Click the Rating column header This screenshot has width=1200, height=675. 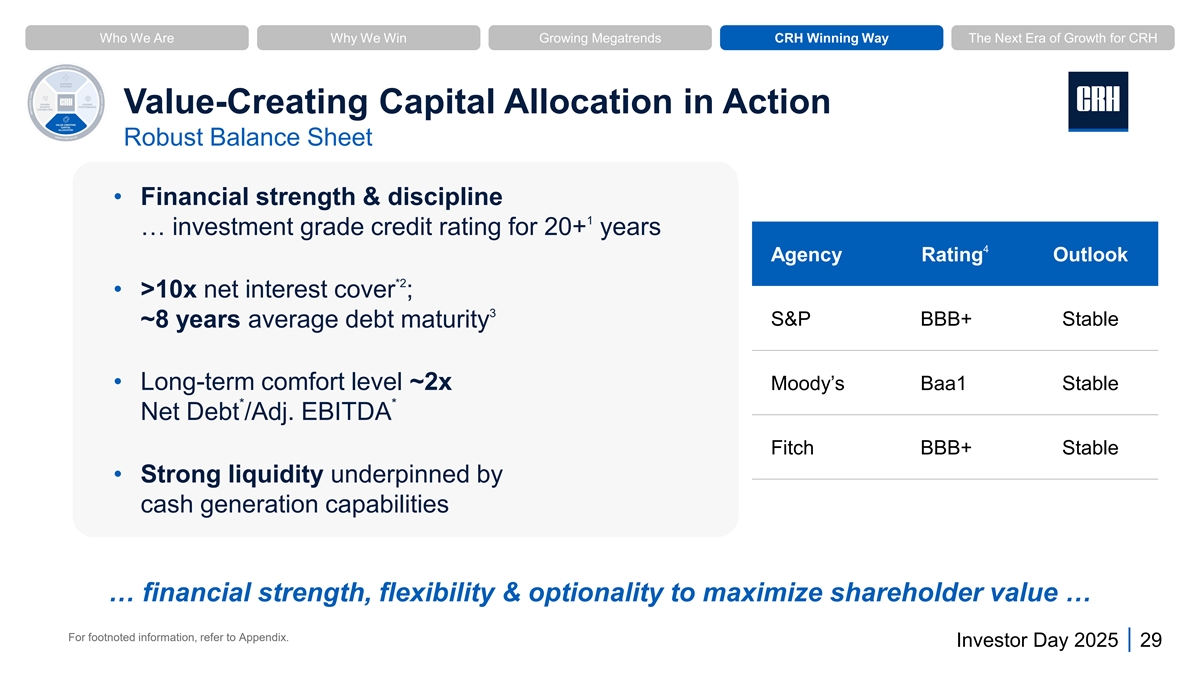[952, 255]
